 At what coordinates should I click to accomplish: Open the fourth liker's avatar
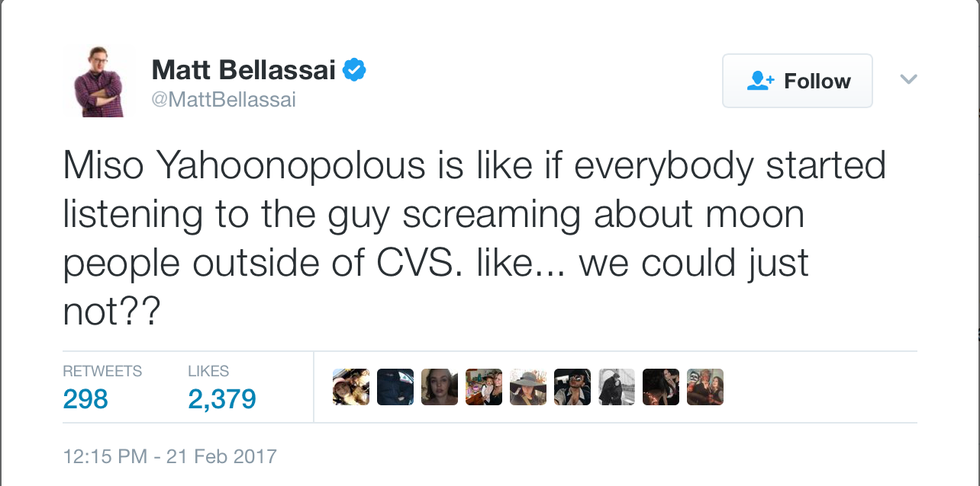pyautogui.click(x=484, y=387)
